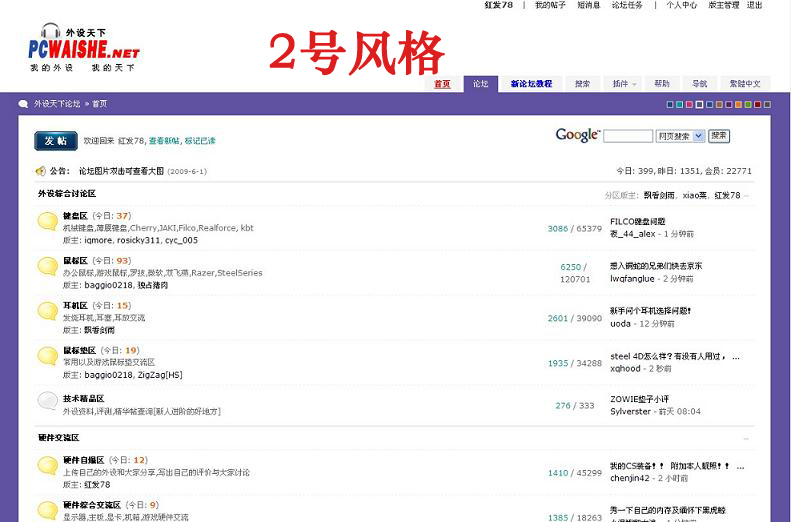Image resolution: width=791 pixels, height=522 pixels.
Task: Click the breadcrumb speech bubble icon
Action: 23,104
